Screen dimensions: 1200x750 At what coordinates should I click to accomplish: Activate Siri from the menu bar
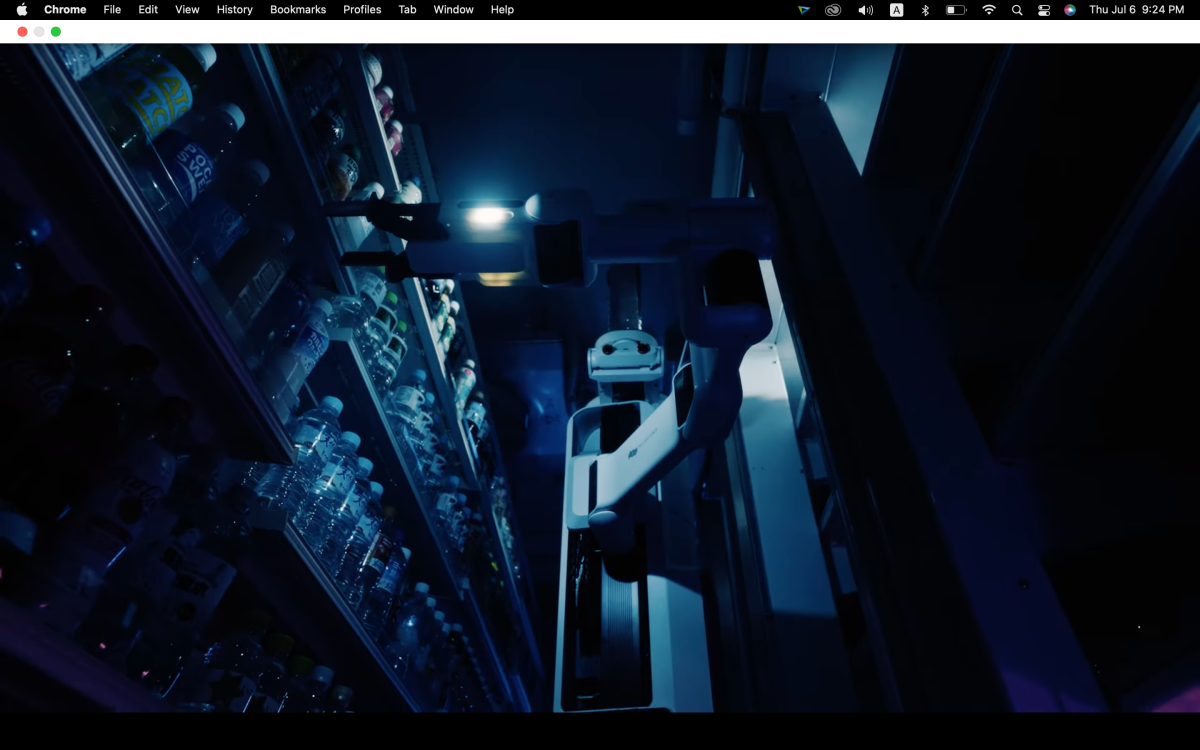(x=1070, y=10)
